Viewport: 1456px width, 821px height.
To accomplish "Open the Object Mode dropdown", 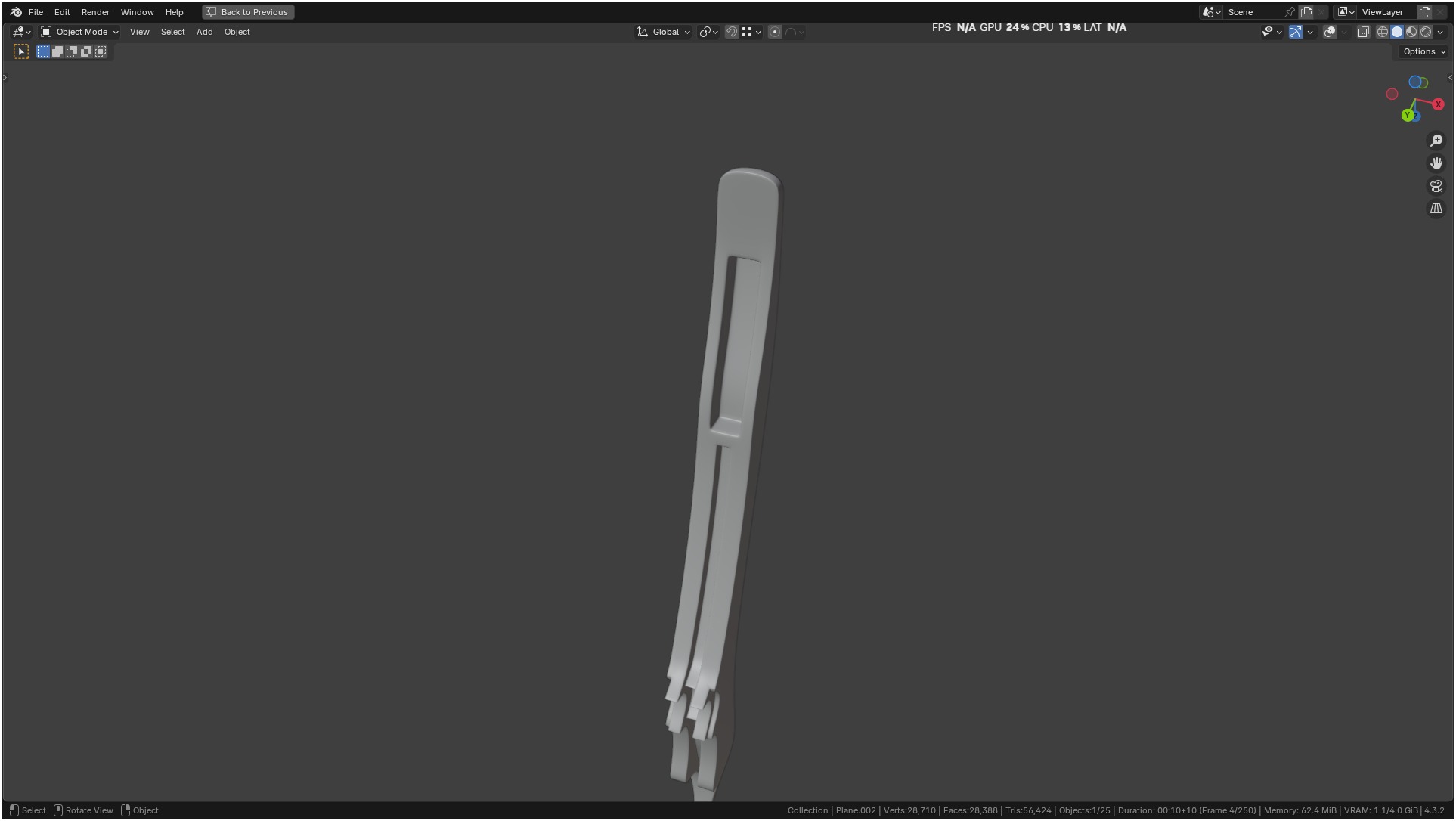I will [79, 32].
